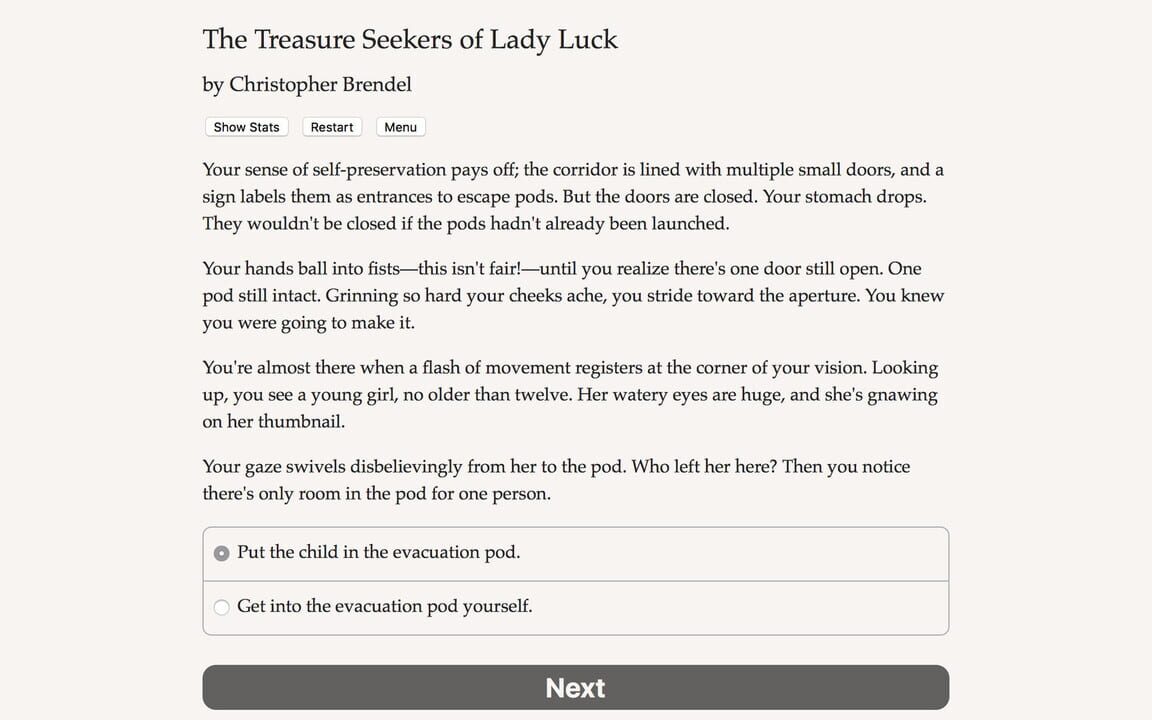Open game options via the Menu button
This screenshot has height=720, width=1152.
point(400,126)
